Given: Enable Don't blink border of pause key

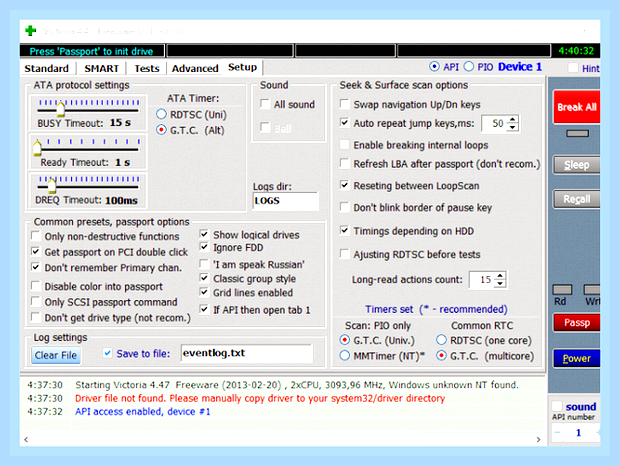Looking at the screenshot, I should tap(344, 207).
